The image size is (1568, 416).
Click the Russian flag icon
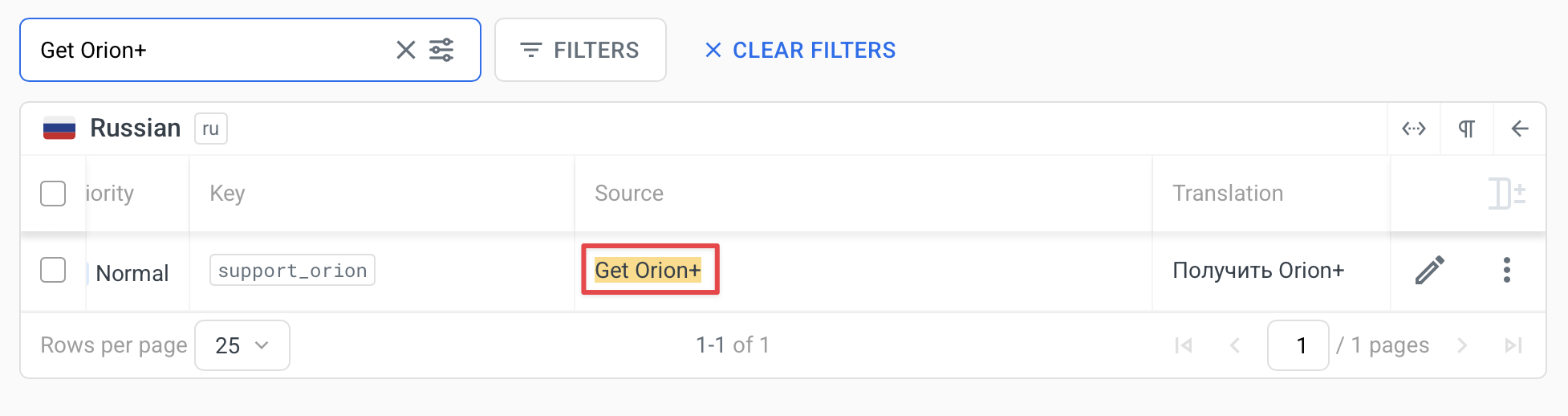click(59, 128)
